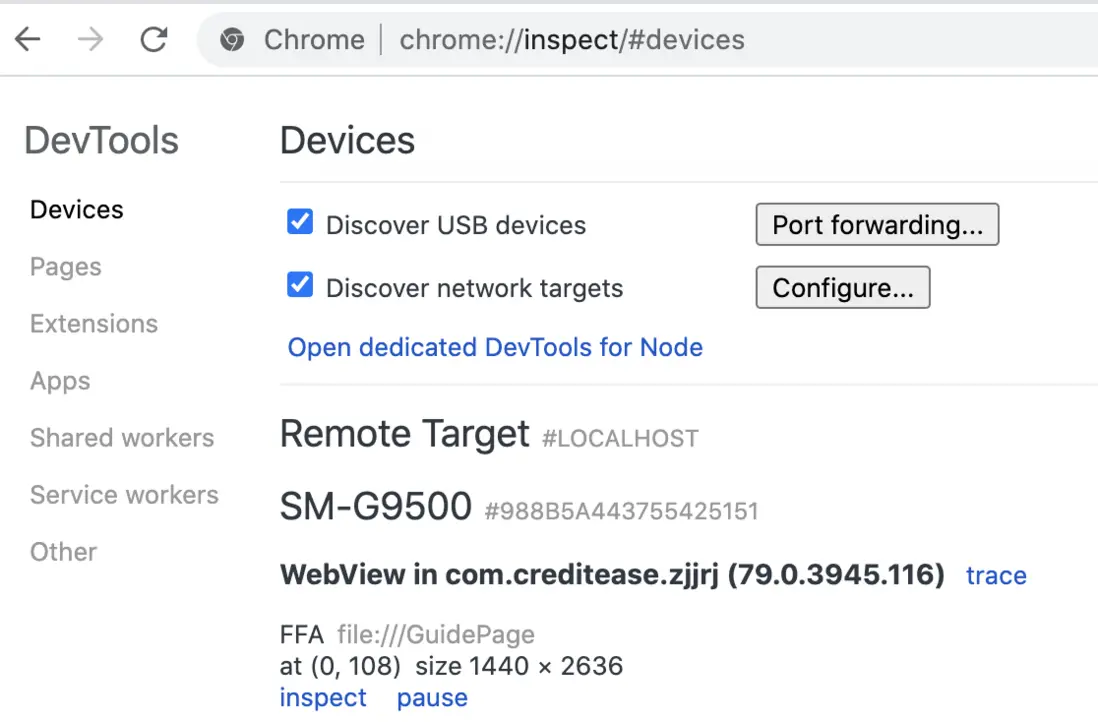Uncheck Discover USB devices
This screenshot has height=722, width=1098.
[300, 222]
